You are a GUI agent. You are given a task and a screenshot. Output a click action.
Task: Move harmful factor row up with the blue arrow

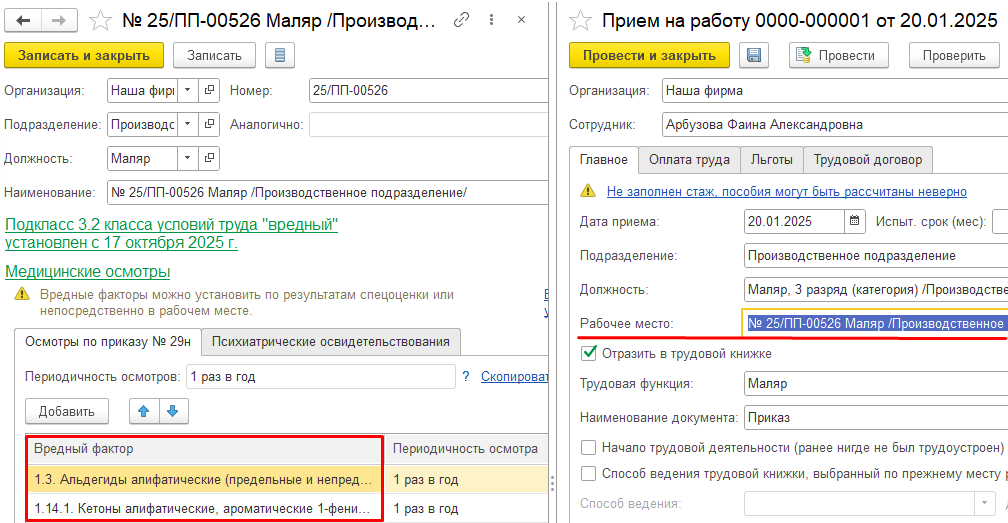pyautogui.click(x=144, y=411)
